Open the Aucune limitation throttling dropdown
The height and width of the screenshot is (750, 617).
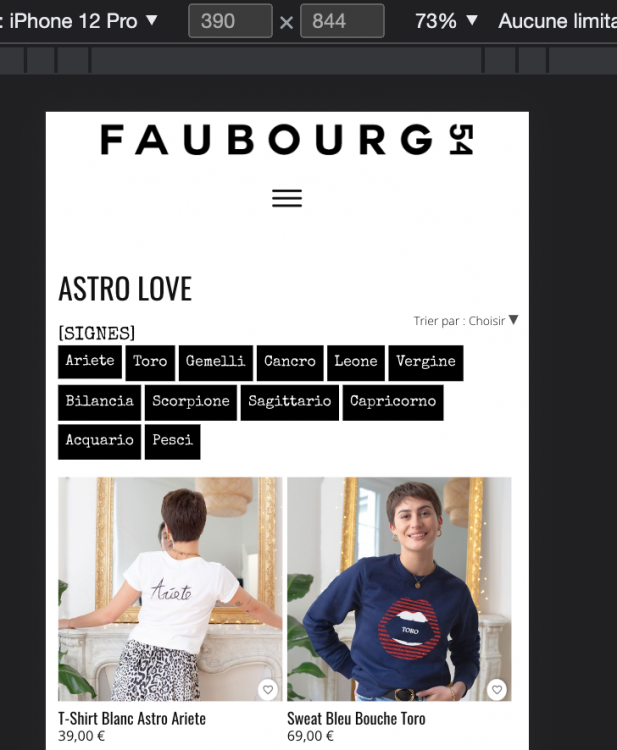[x=557, y=21]
